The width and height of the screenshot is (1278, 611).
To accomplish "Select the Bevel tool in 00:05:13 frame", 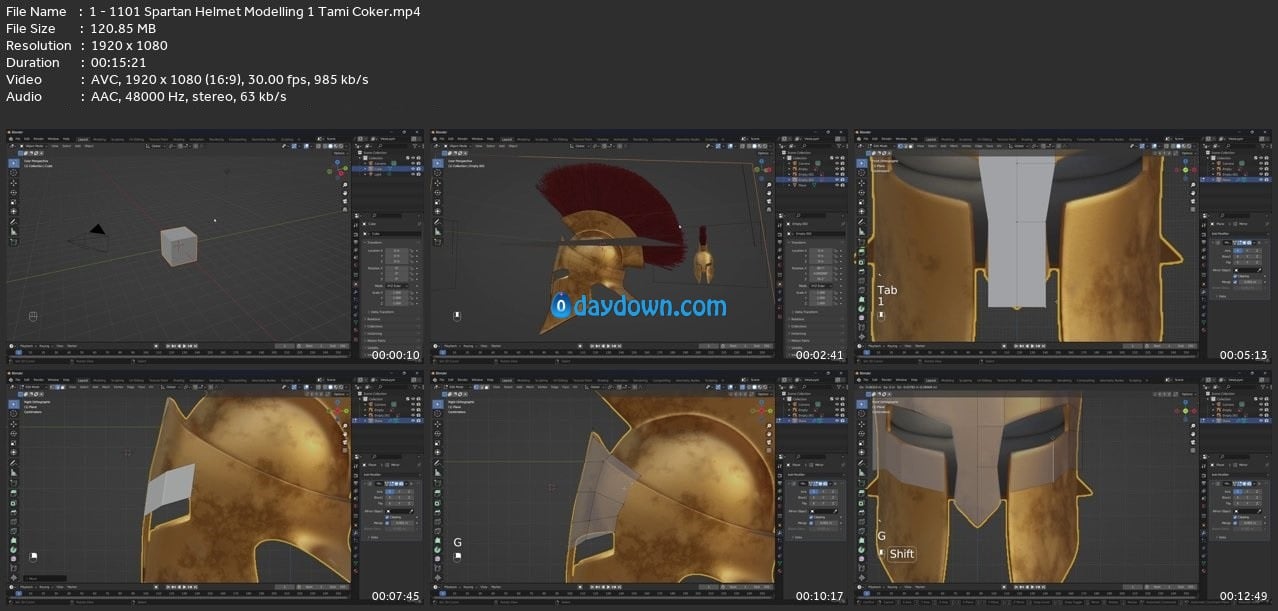I will coord(862,271).
